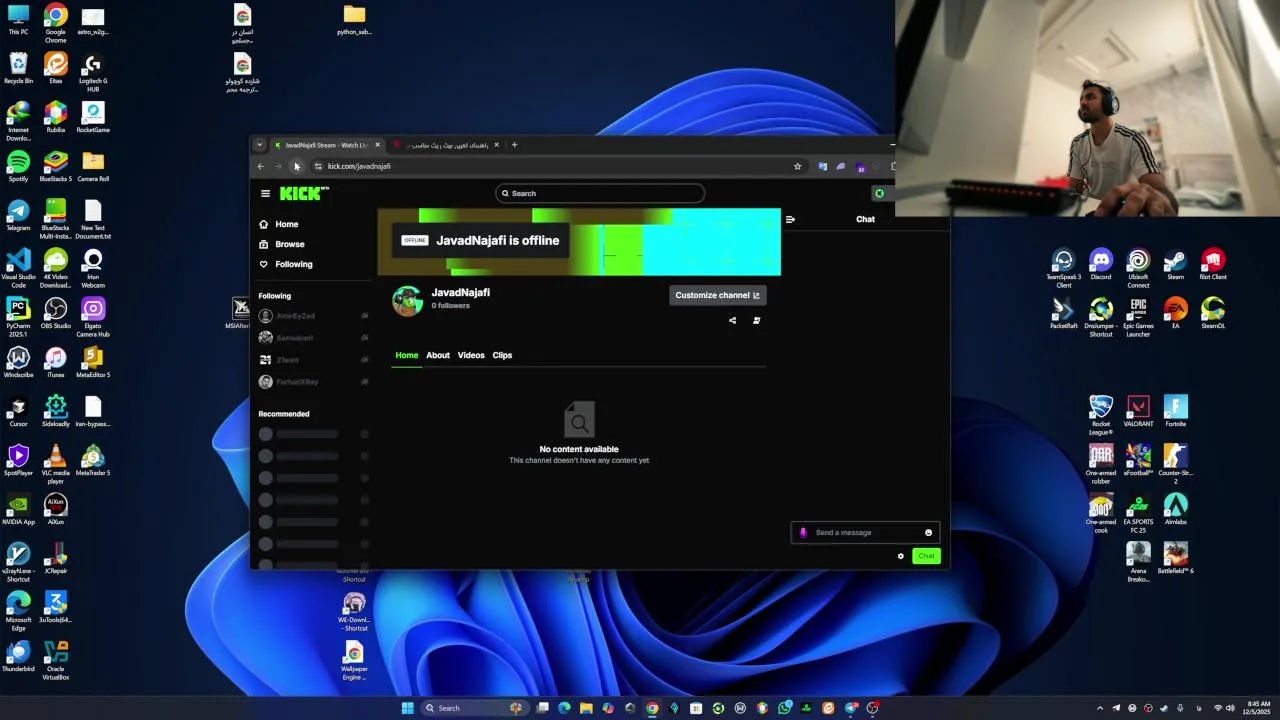This screenshot has height=720, width=1280.
Task: Open the green profile avatar menu
Action: click(879, 194)
